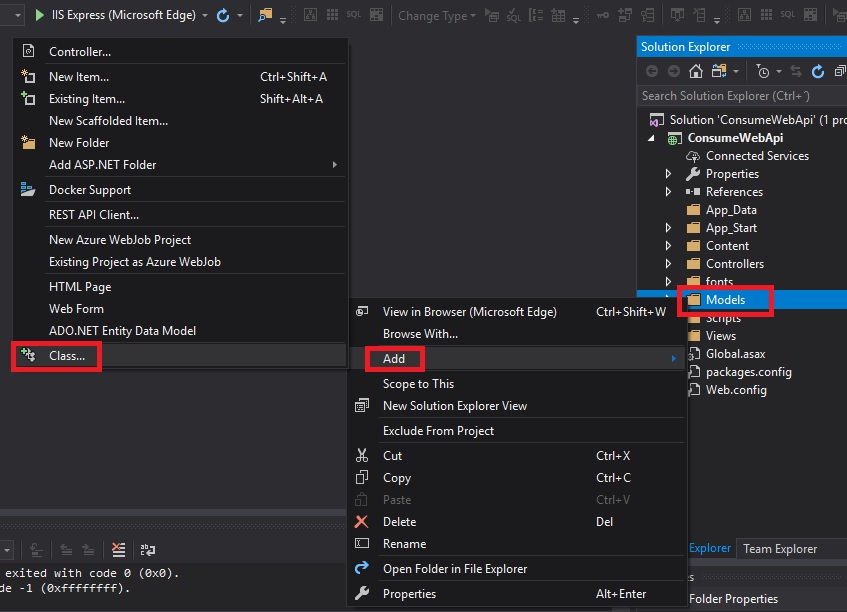Click the pending changes clock icon
Viewport: 847px width, 612px height.
pos(763,71)
